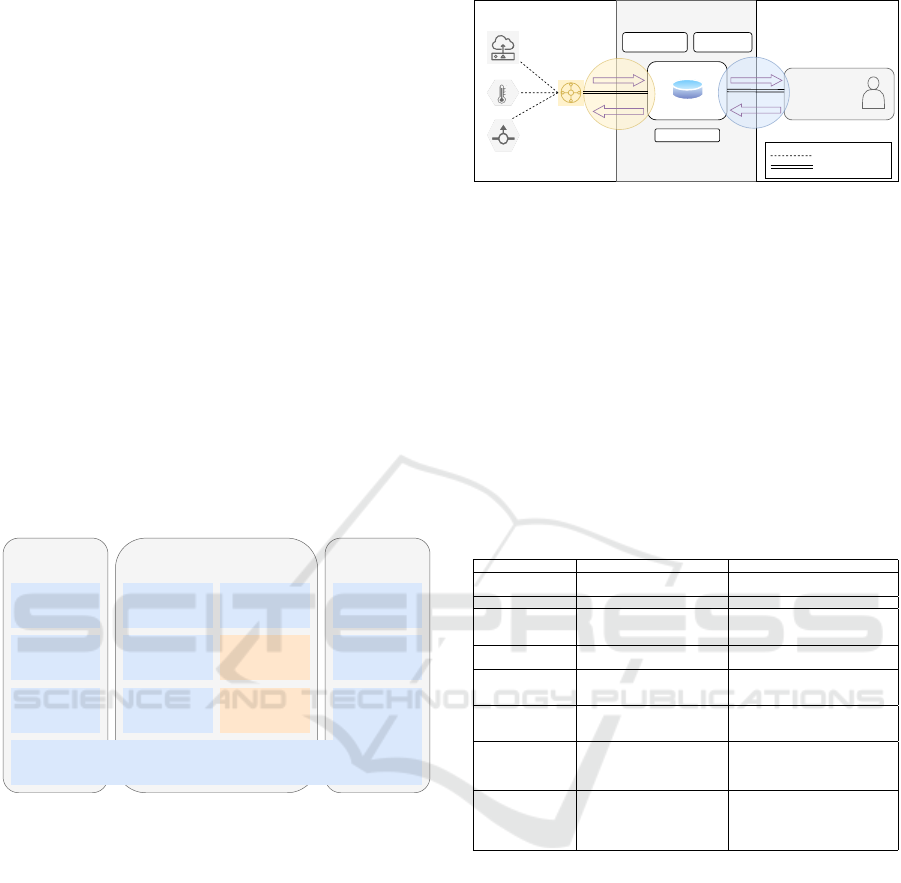Click the cloud upload server icon

[503, 47]
